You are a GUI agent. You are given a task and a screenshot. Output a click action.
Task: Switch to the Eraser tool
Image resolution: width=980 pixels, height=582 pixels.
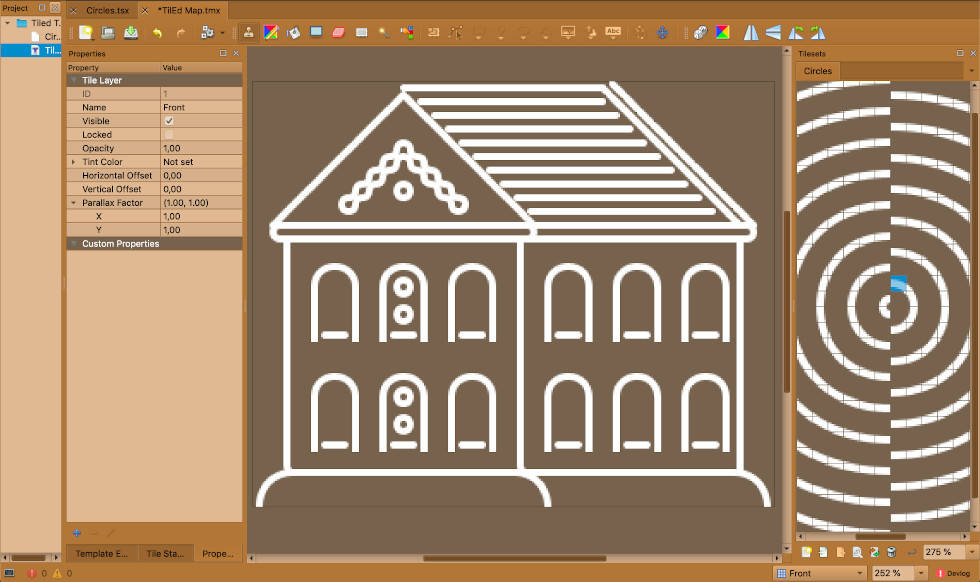[x=339, y=32]
